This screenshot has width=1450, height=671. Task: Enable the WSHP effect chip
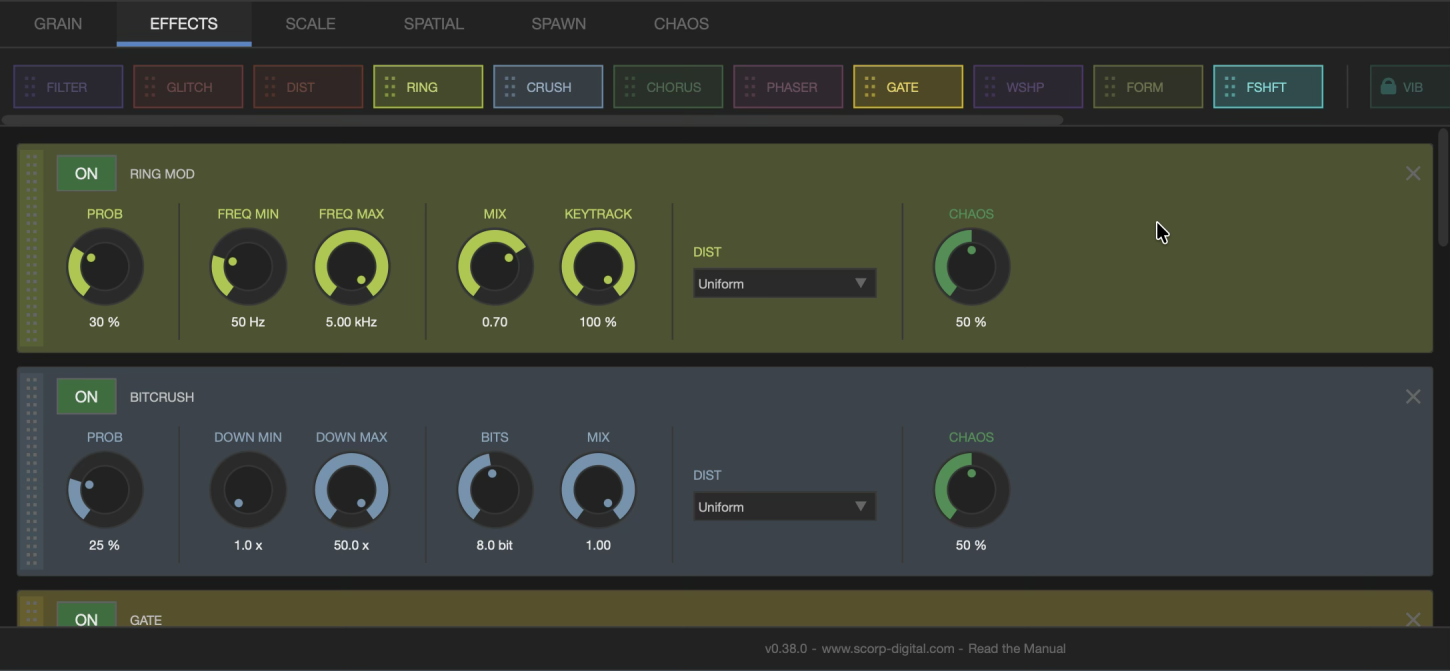(x=1028, y=87)
